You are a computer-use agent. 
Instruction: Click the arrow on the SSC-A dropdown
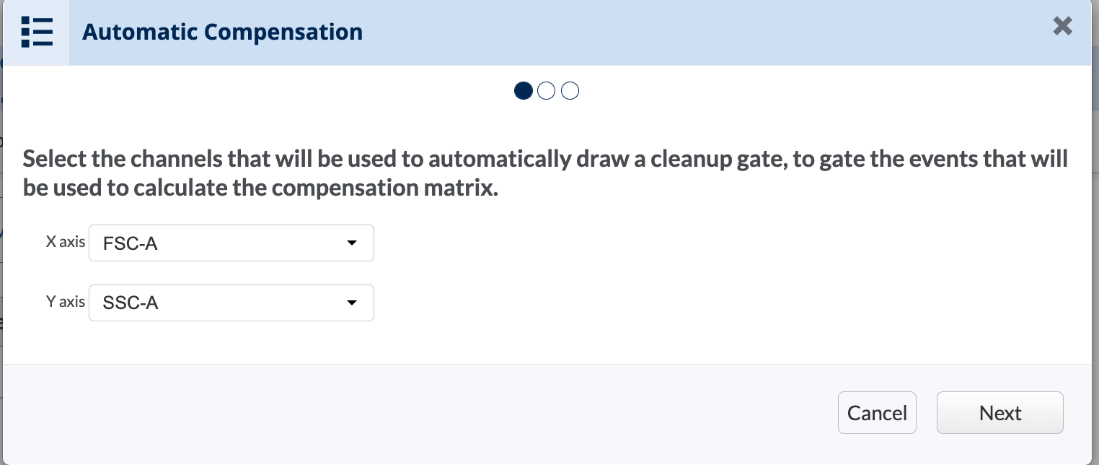(351, 303)
